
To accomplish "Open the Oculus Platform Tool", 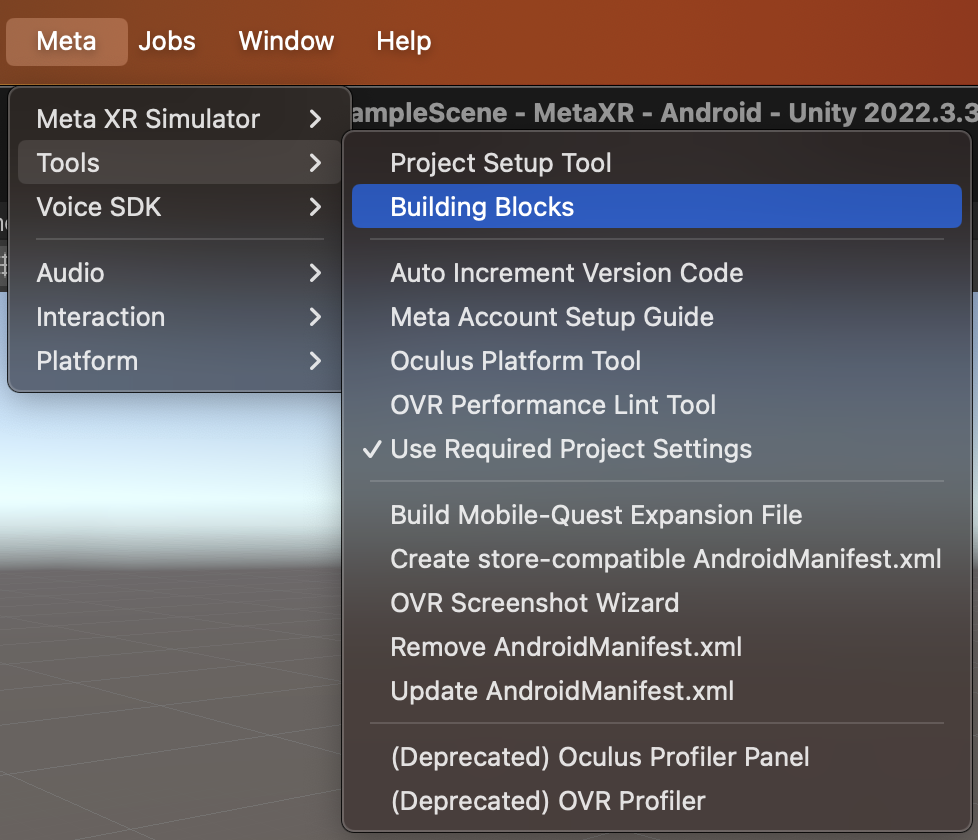I will coord(515,361).
